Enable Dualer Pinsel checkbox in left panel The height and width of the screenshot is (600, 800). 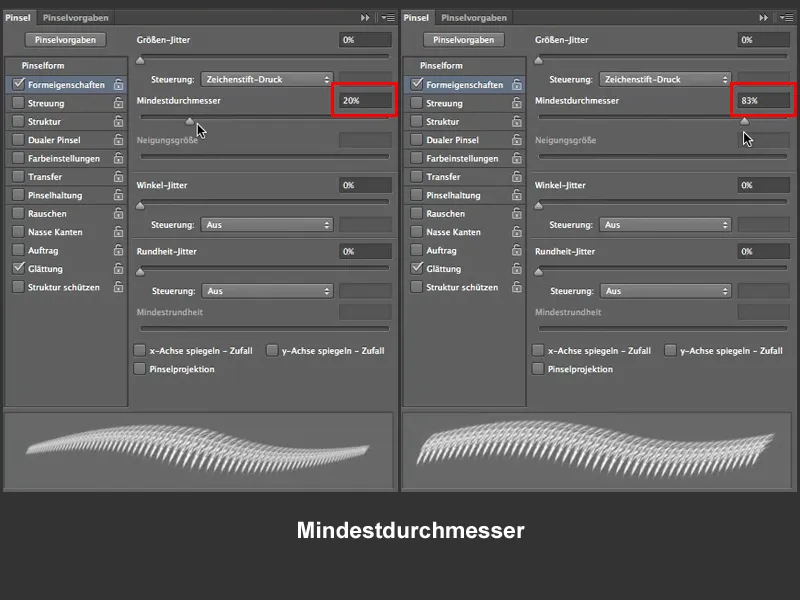click(x=19, y=139)
